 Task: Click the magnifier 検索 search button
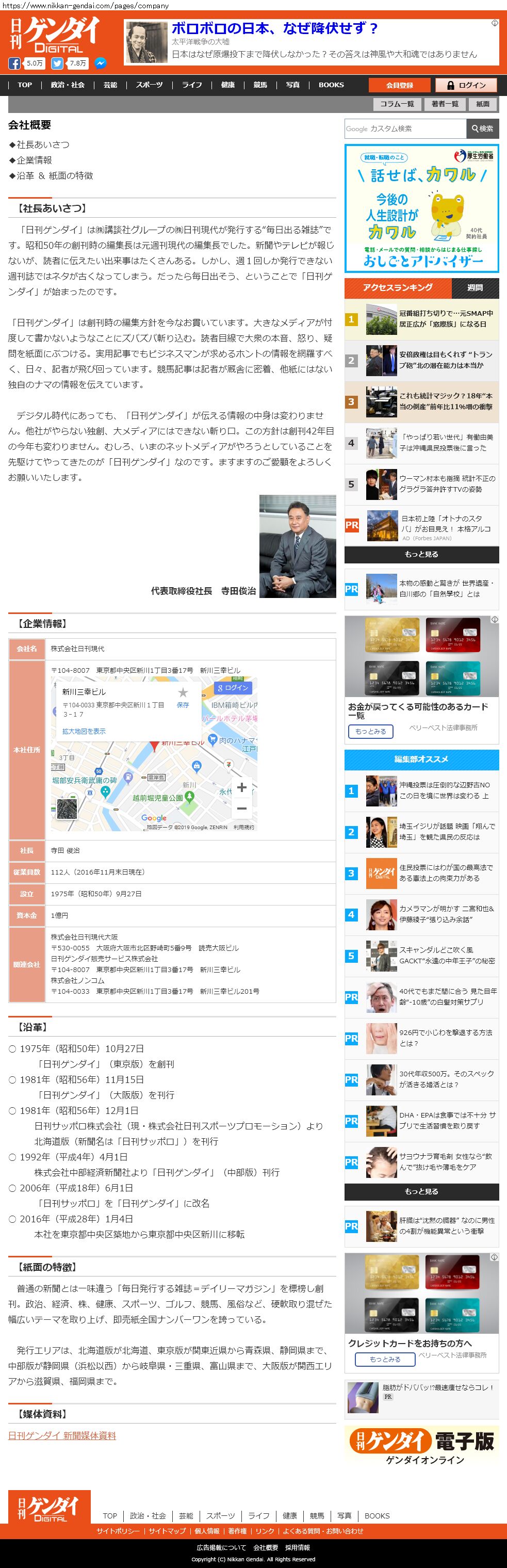click(x=482, y=128)
